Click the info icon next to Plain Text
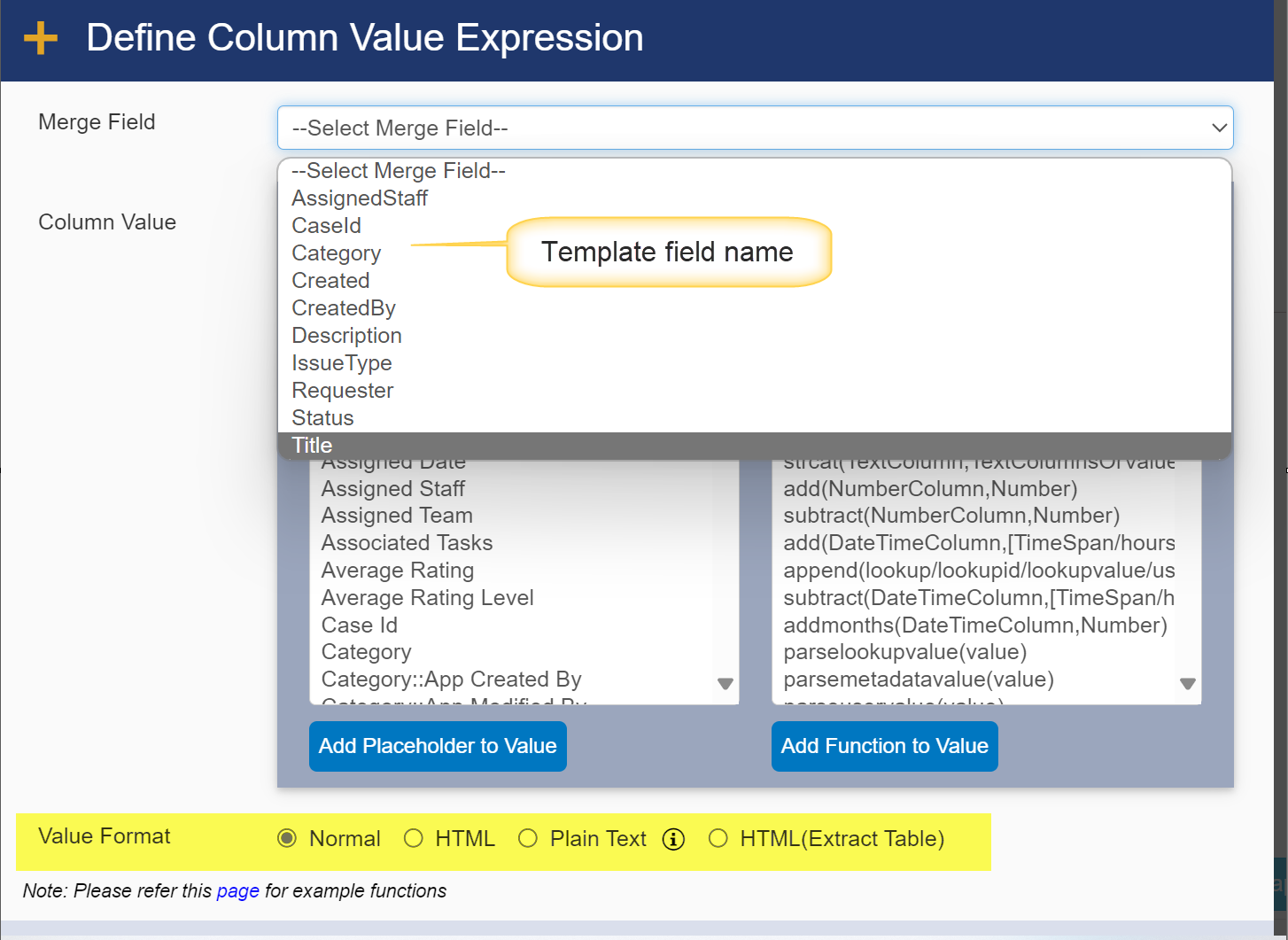Screen dimensions: 1288x940 (673, 839)
